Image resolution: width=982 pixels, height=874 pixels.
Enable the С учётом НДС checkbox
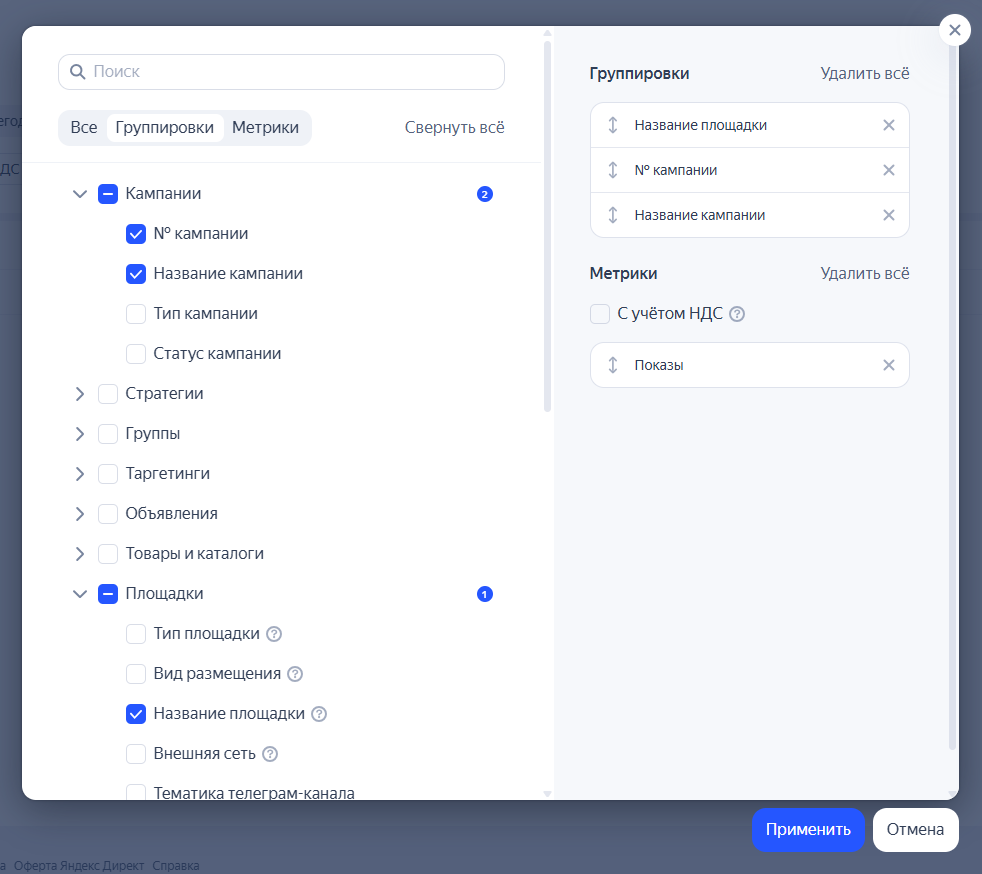(x=600, y=314)
